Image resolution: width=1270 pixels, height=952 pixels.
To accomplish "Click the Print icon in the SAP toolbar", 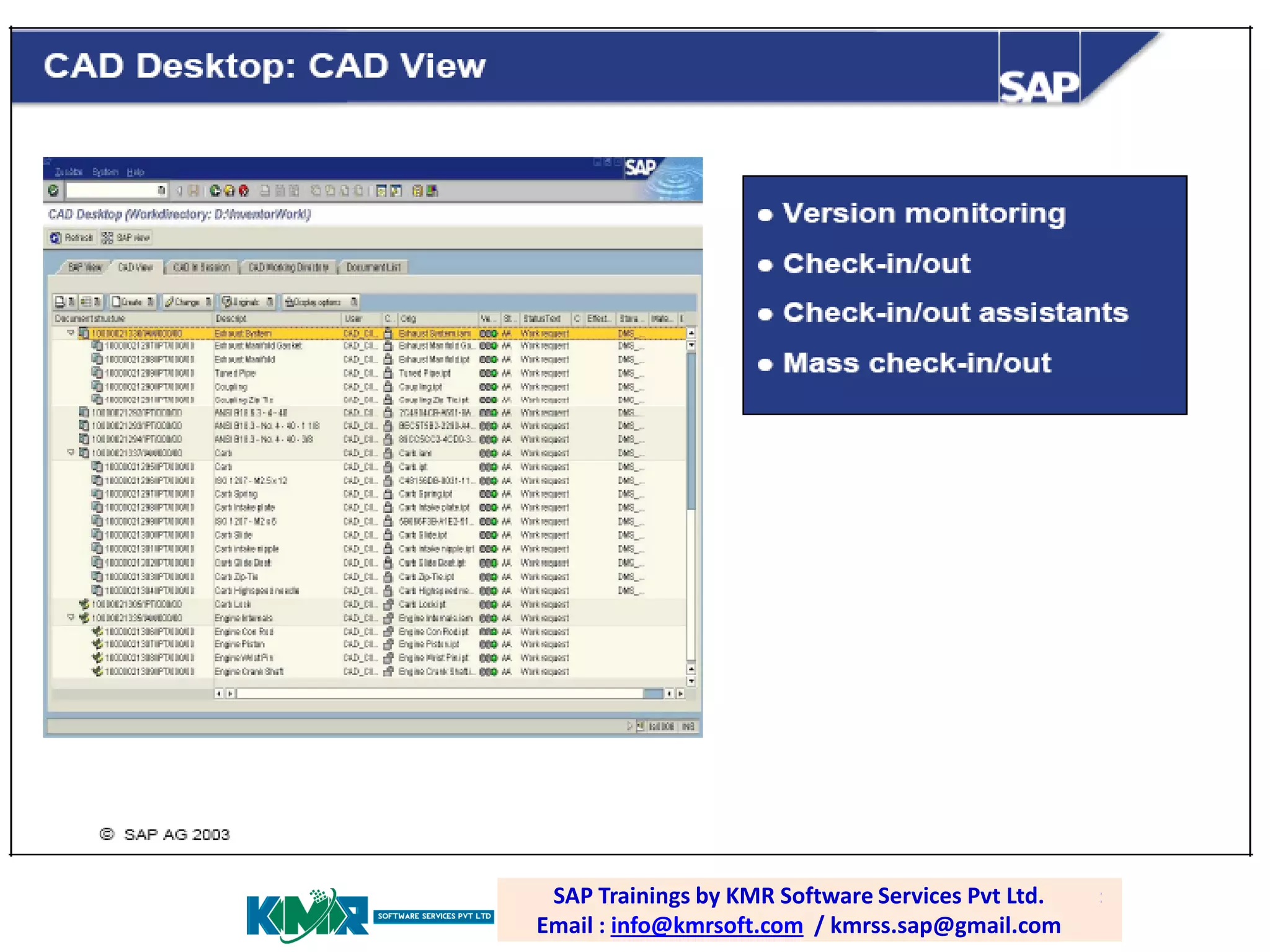I will tap(265, 191).
